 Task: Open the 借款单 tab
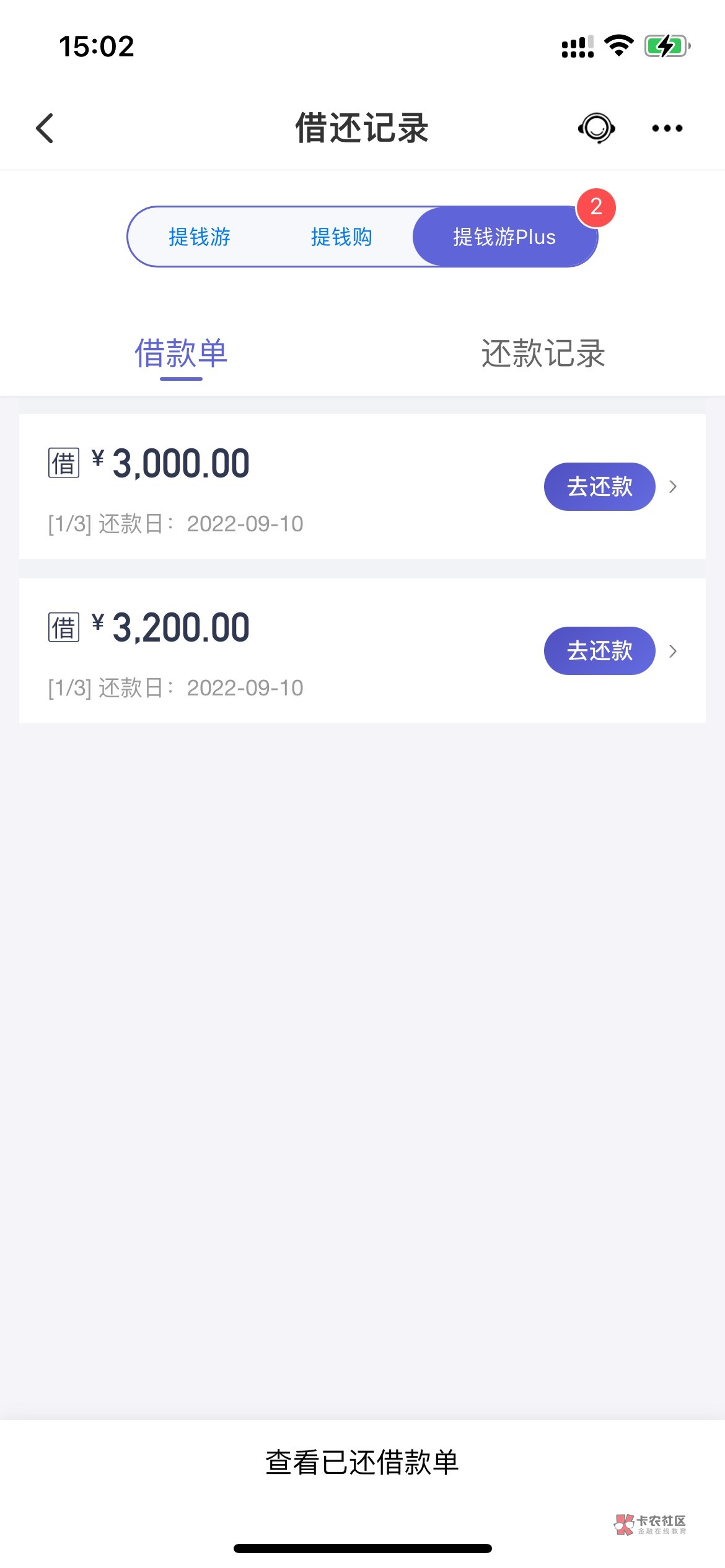click(181, 354)
